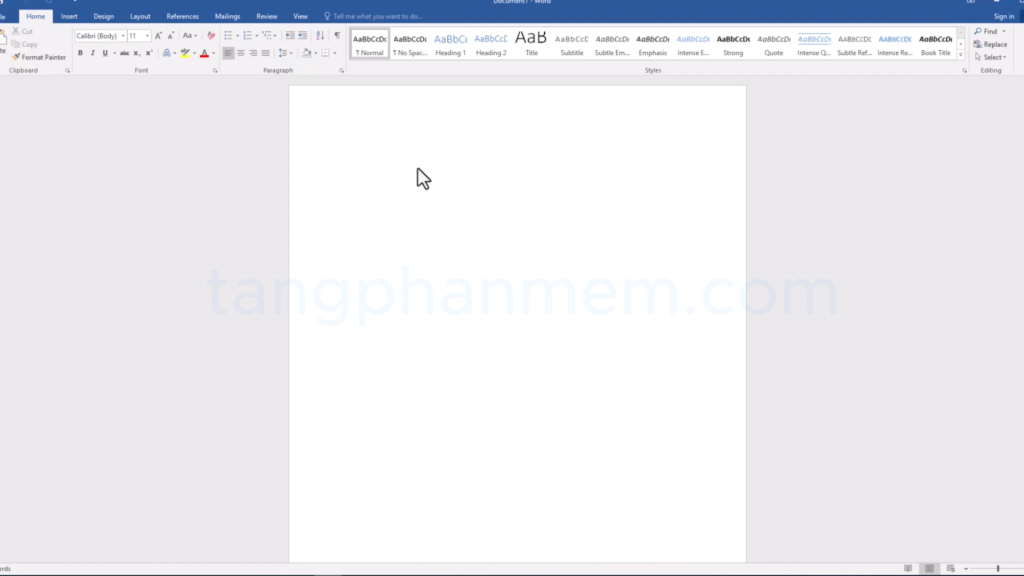
Task: Click the Borders grid icon
Action: 325,53
